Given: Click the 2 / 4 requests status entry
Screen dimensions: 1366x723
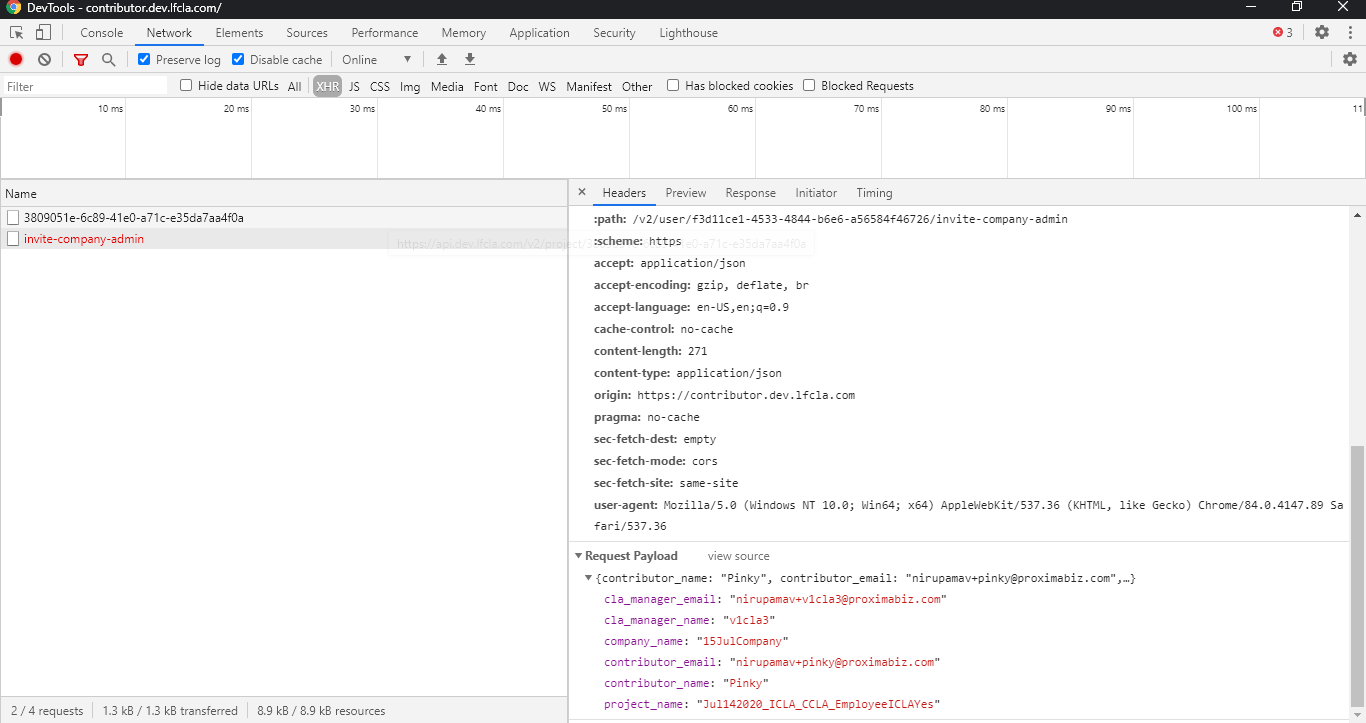Looking at the screenshot, I should 46,711.
